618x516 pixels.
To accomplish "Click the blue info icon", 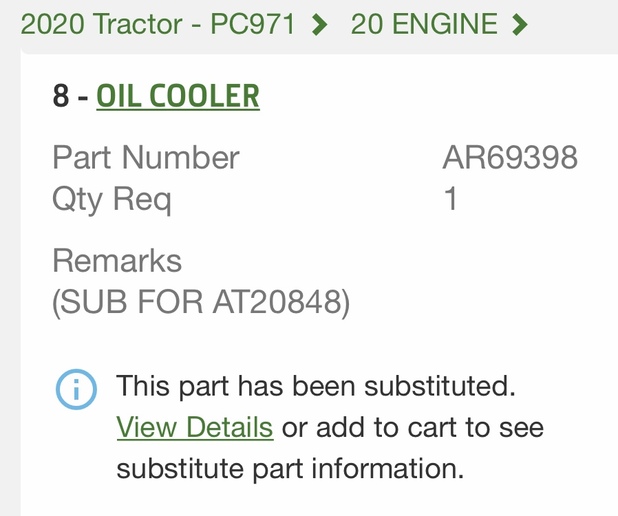I will [x=76, y=389].
